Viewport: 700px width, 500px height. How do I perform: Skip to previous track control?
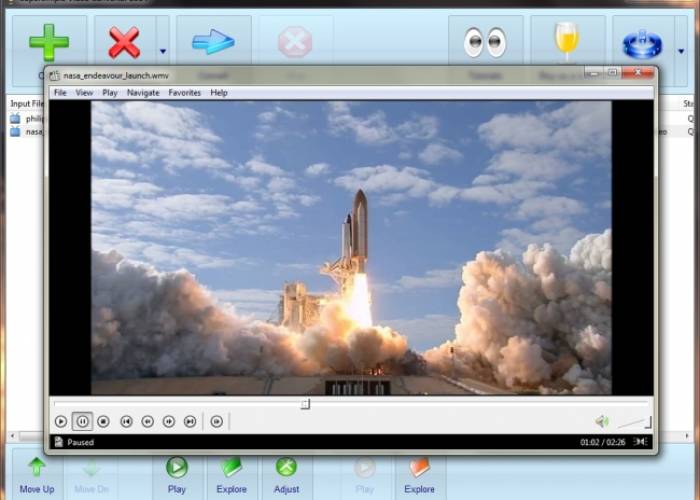click(x=126, y=421)
